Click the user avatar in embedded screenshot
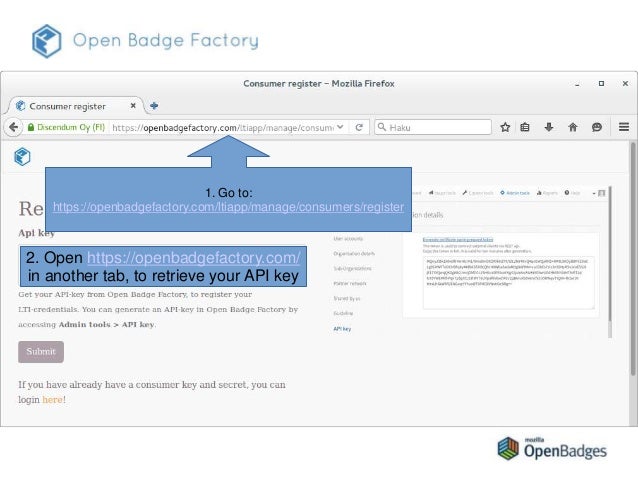 coord(602,193)
